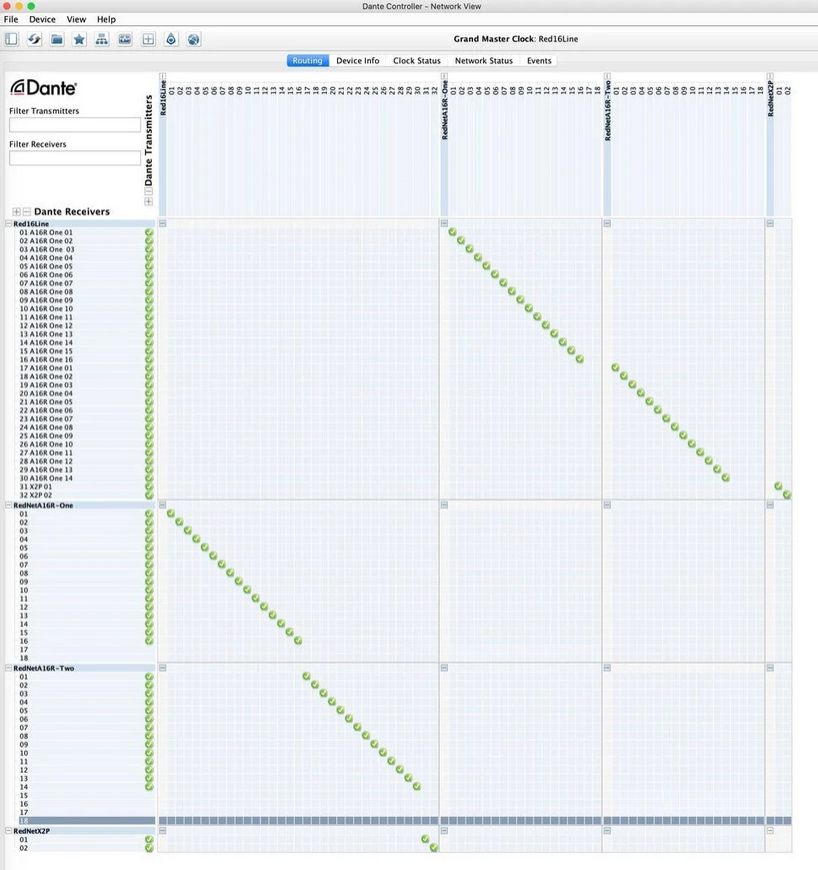Toggle the filter pane toolbar icon
Image resolution: width=818 pixels, height=870 pixels.
(12, 39)
